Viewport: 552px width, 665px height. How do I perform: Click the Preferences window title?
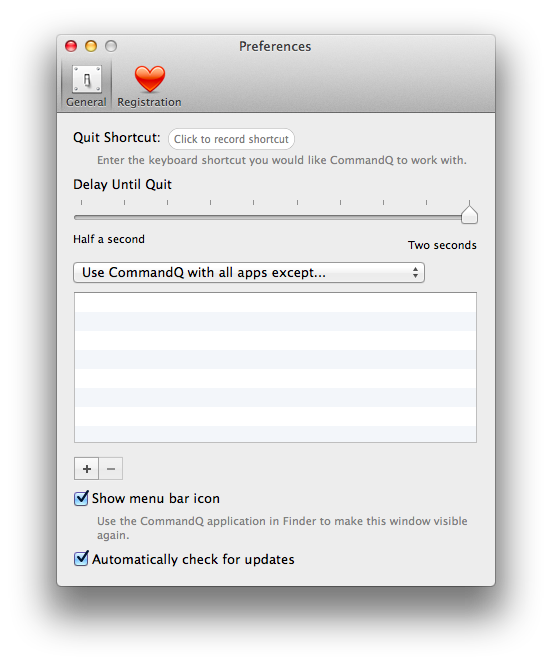275,46
